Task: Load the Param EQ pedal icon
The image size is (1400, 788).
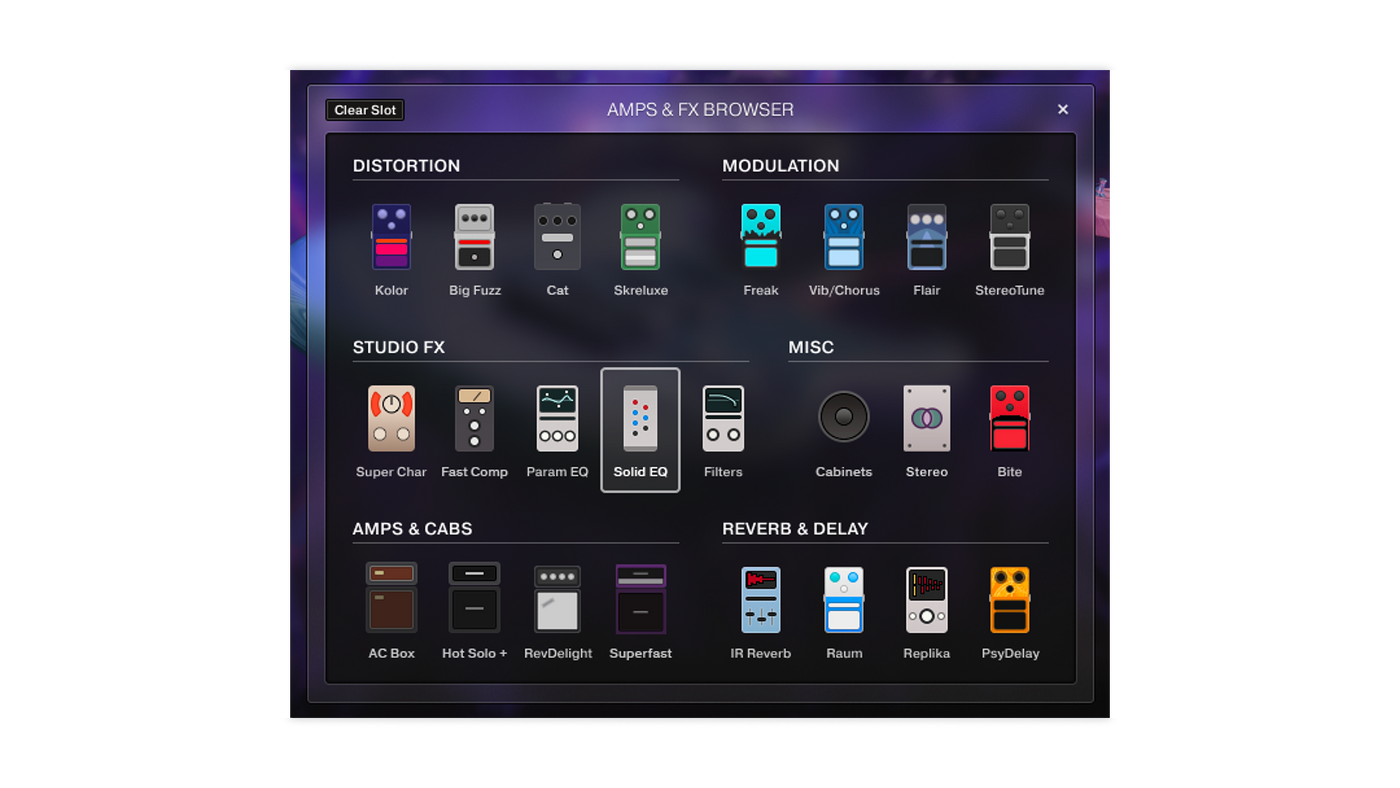Action: (557, 418)
